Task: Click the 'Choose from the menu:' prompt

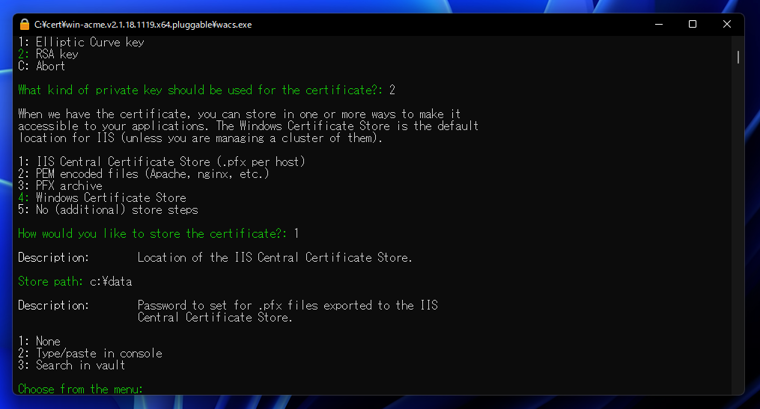Action: click(x=80, y=389)
